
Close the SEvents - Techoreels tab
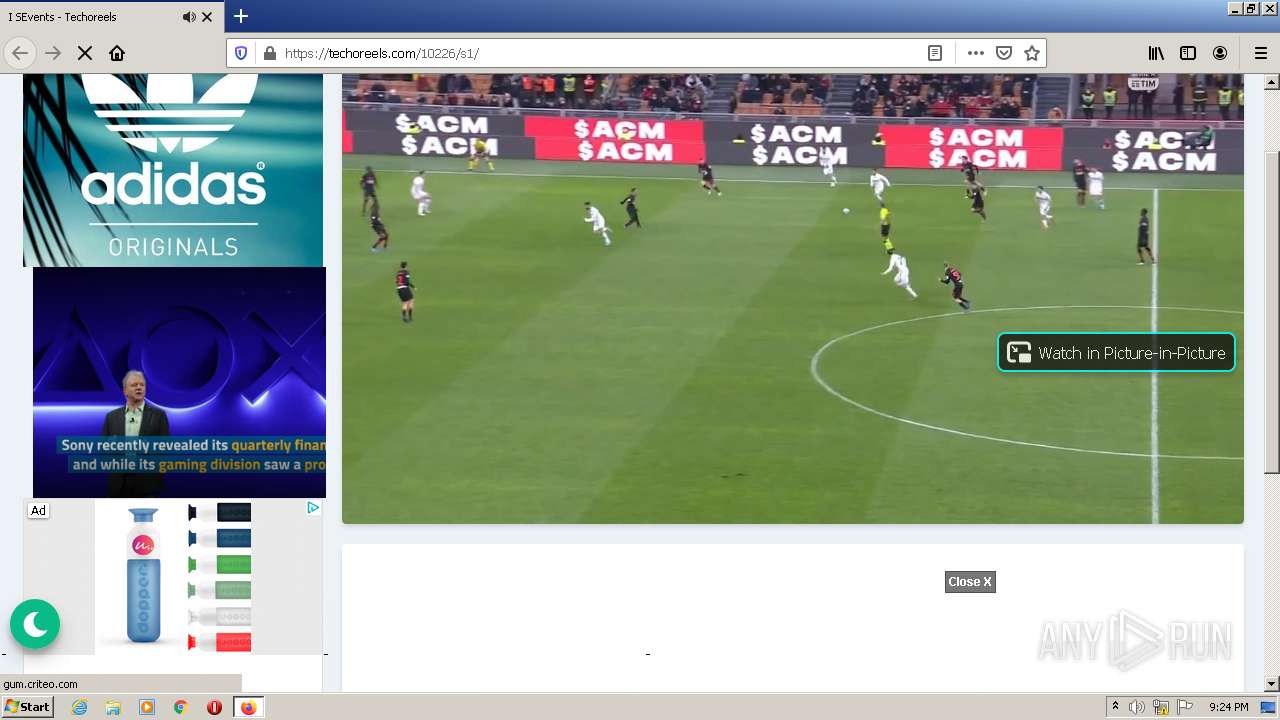click(207, 17)
